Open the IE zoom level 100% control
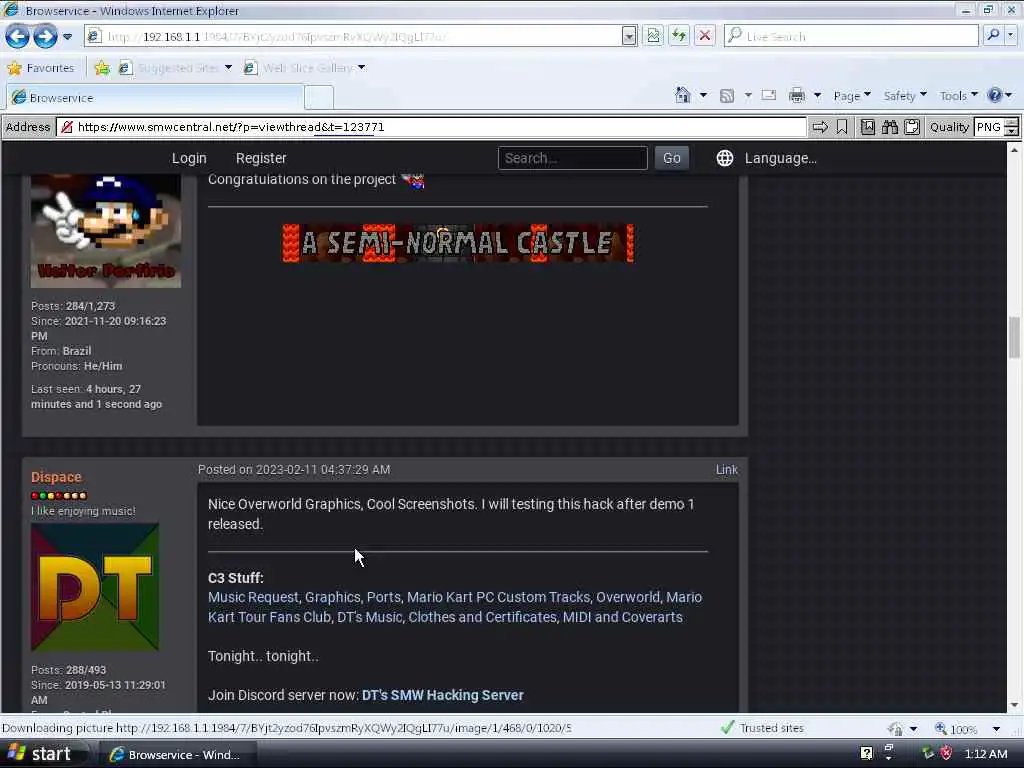Viewport: 1024px width, 768px height. click(957, 729)
